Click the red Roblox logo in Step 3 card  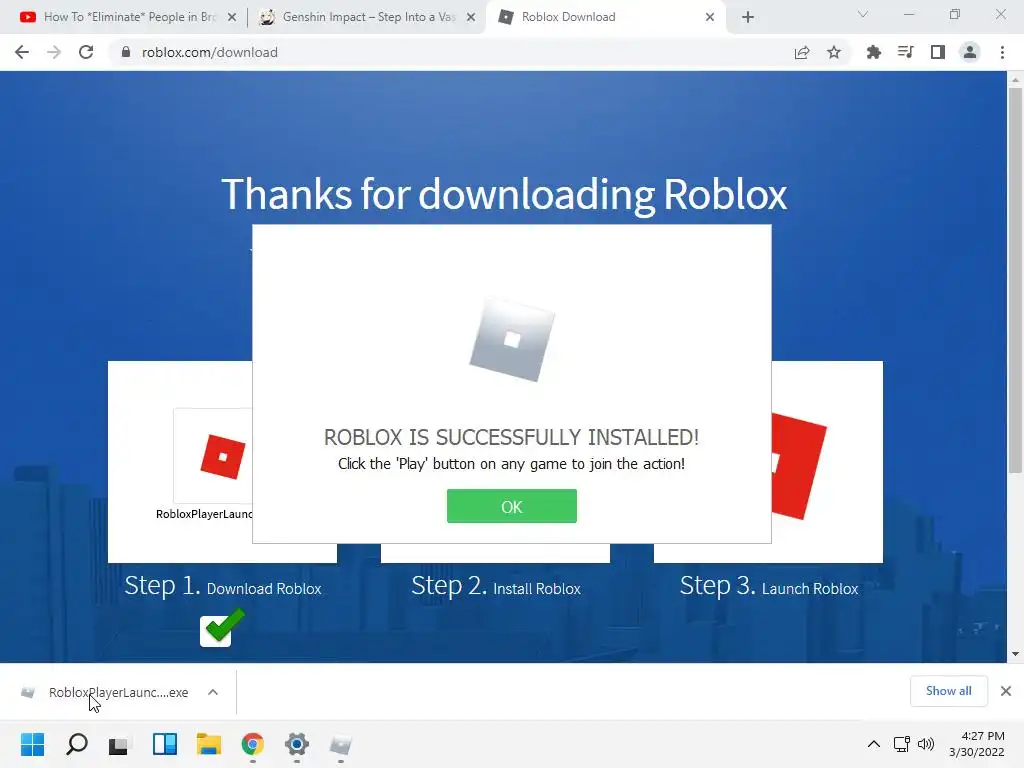[x=799, y=466]
